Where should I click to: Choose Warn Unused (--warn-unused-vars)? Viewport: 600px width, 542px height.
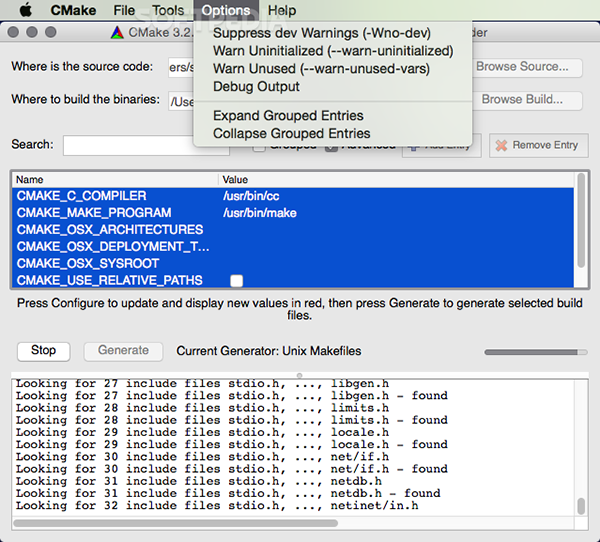(x=321, y=69)
